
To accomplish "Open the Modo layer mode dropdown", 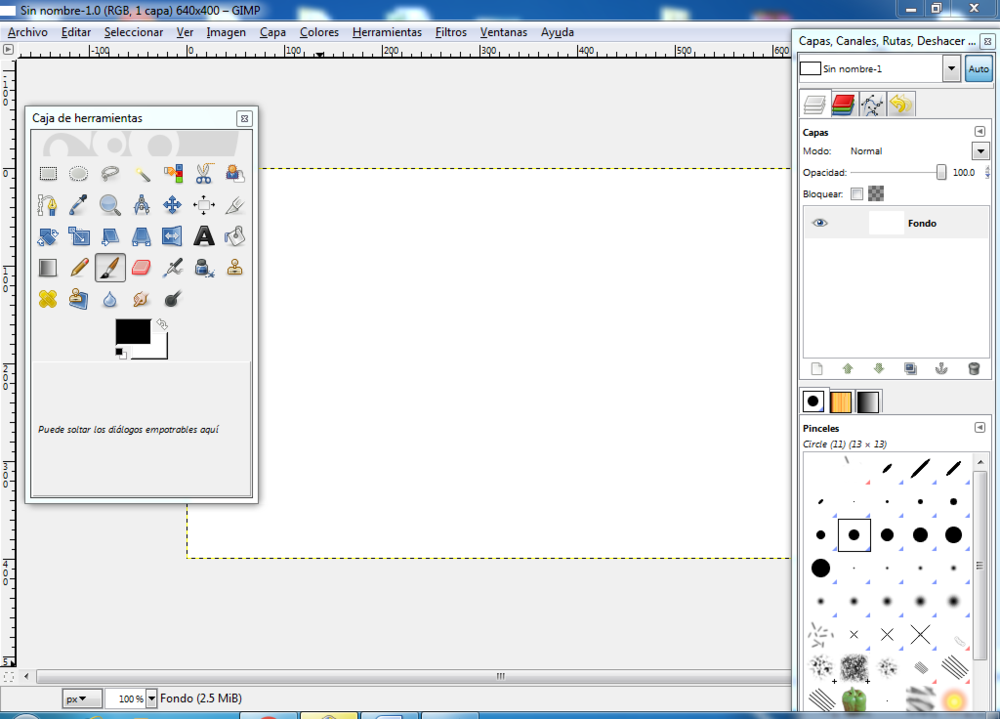I will pyautogui.click(x=980, y=151).
